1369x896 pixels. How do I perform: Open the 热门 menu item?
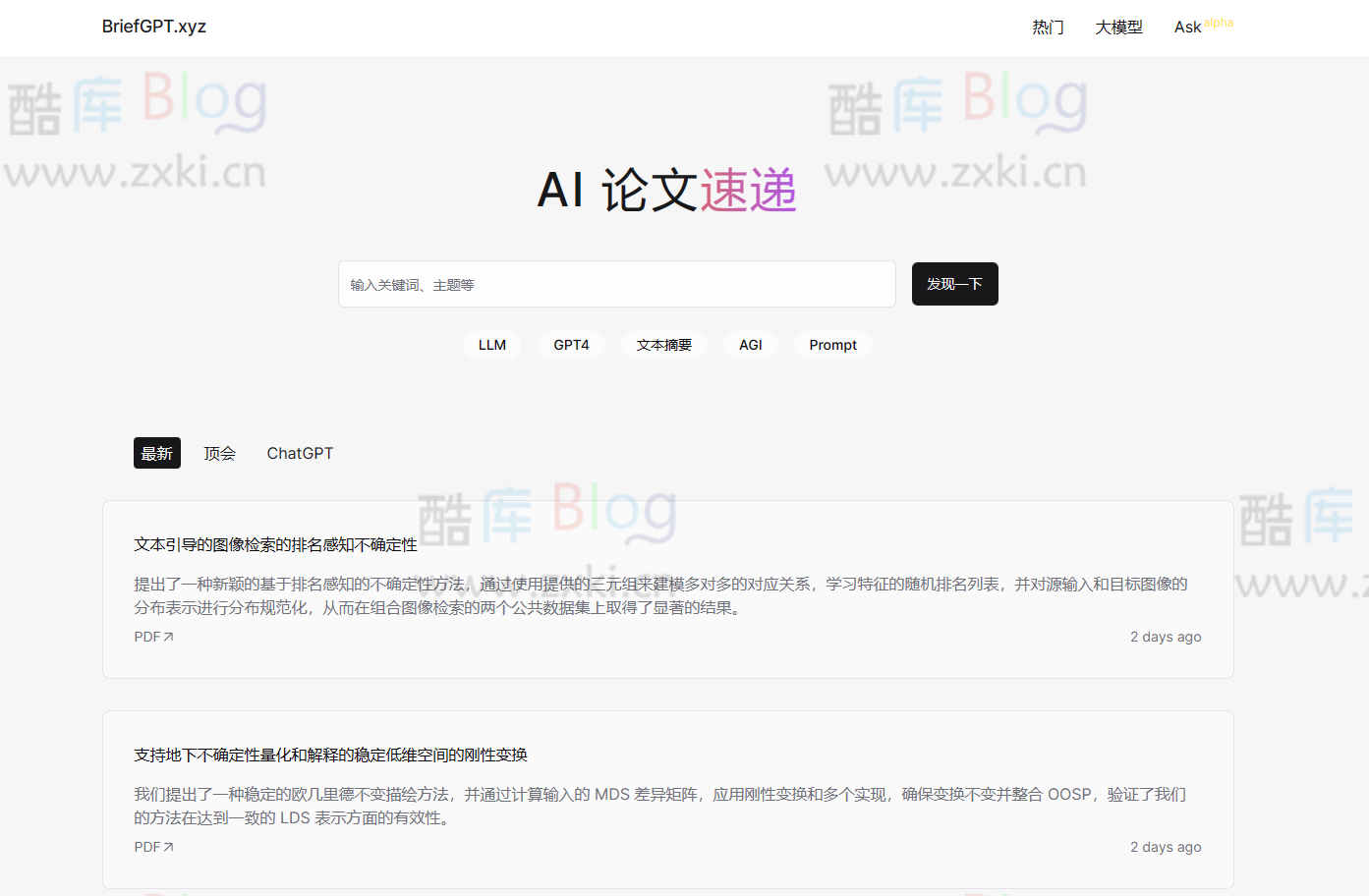(x=1049, y=27)
